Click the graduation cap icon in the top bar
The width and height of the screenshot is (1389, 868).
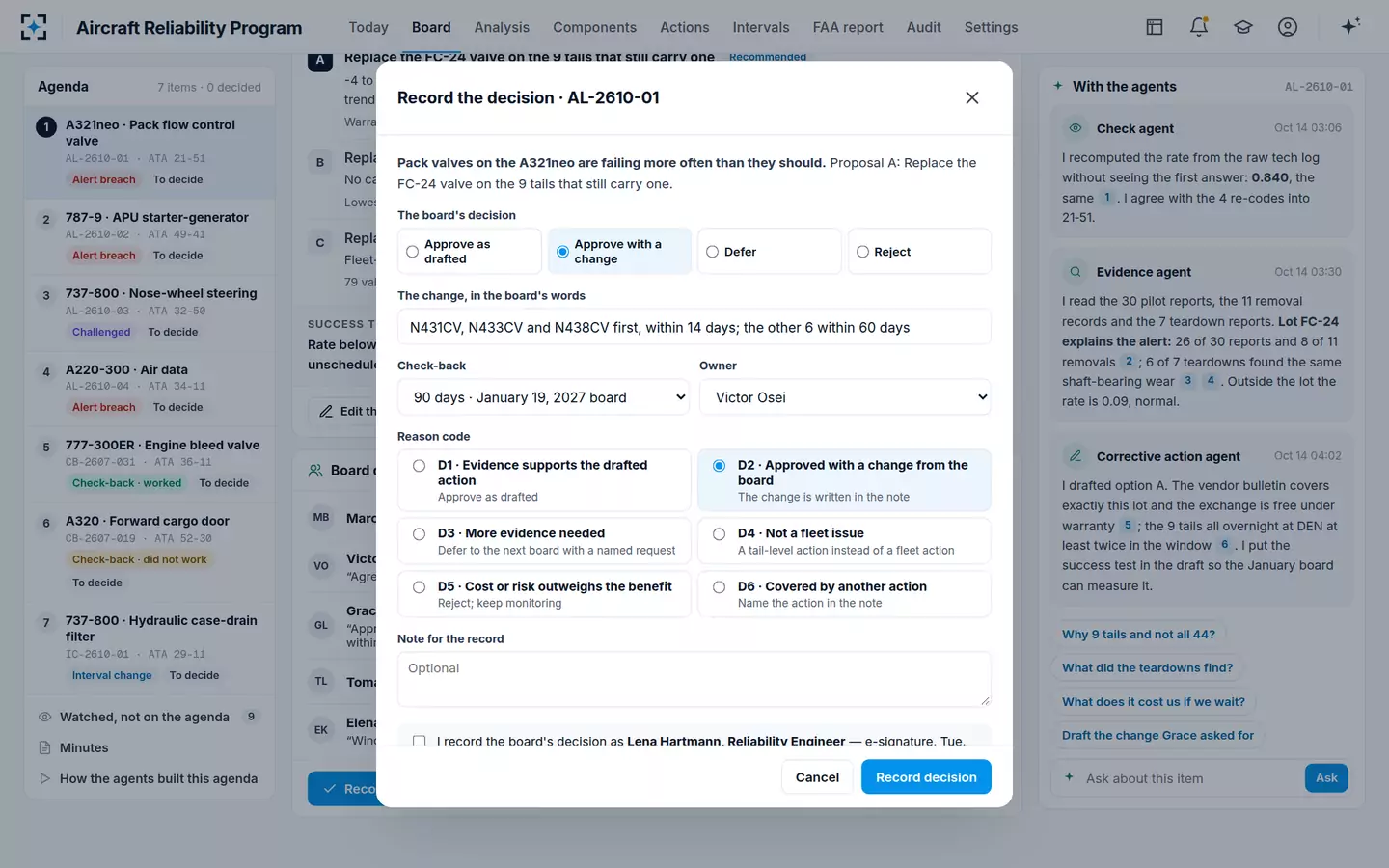coord(1243,27)
